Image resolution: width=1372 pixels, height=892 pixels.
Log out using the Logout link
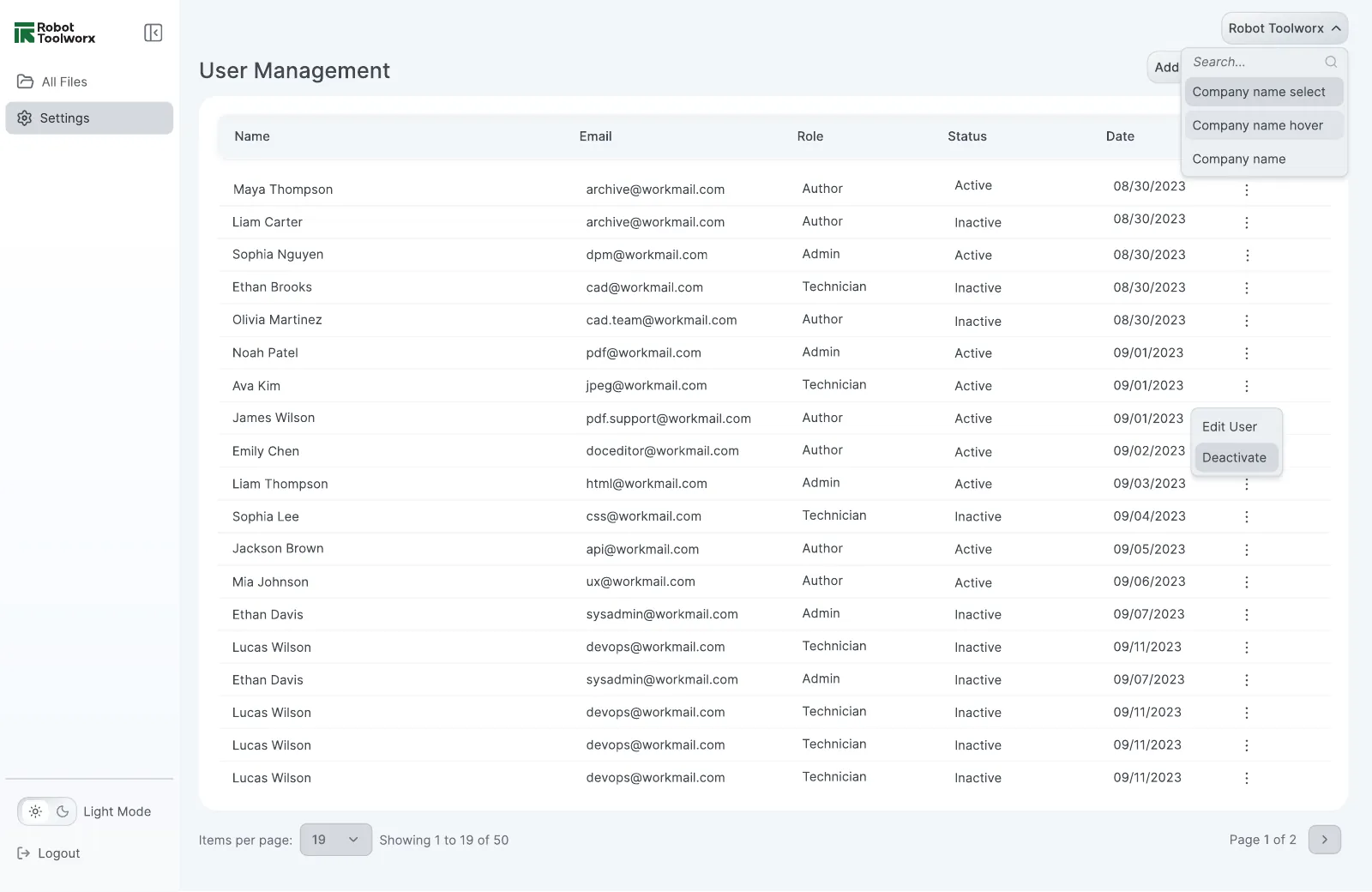[49, 853]
